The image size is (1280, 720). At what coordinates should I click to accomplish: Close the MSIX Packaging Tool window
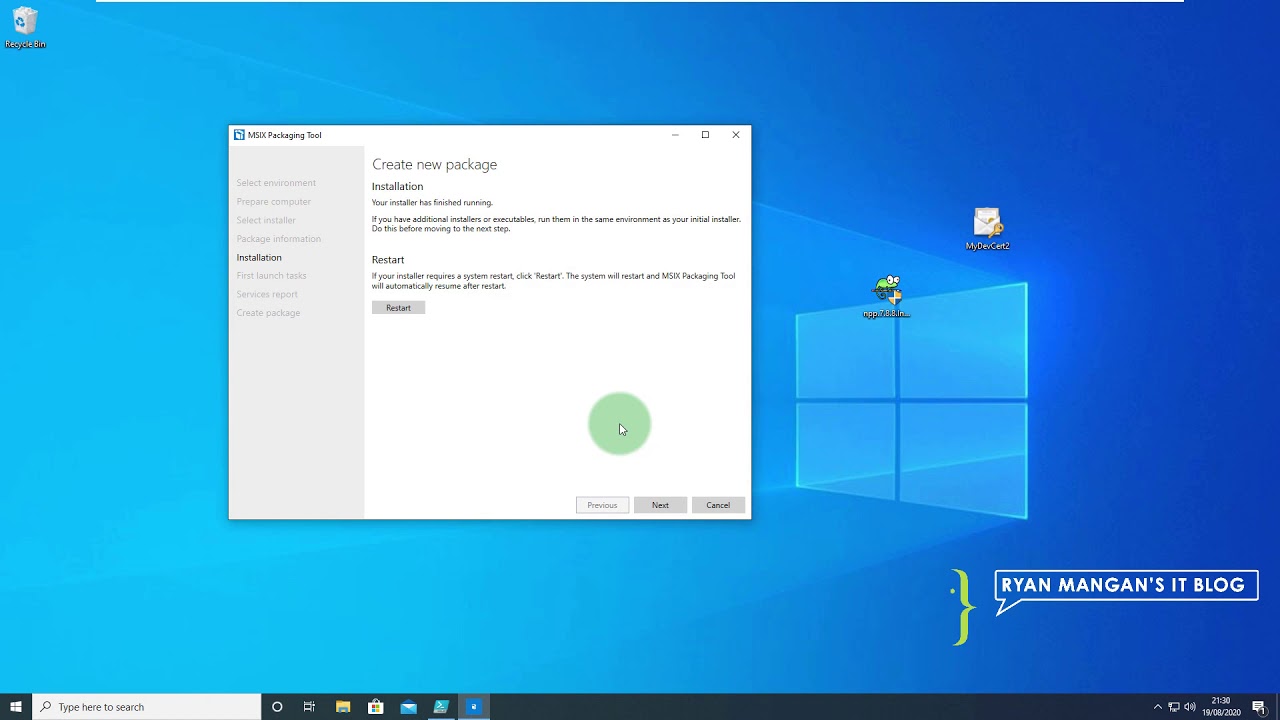coord(736,135)
